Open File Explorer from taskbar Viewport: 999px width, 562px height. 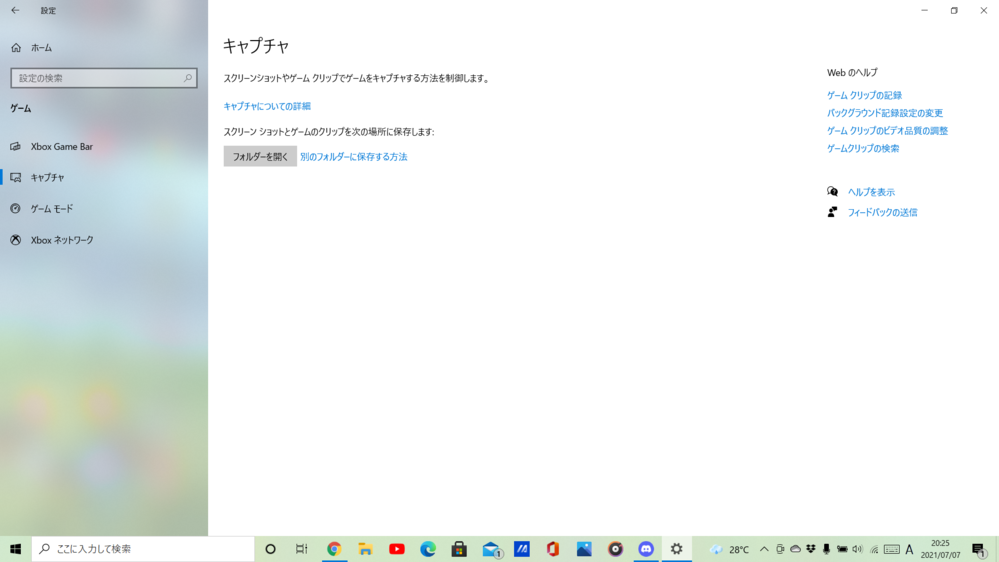[365, 549]
